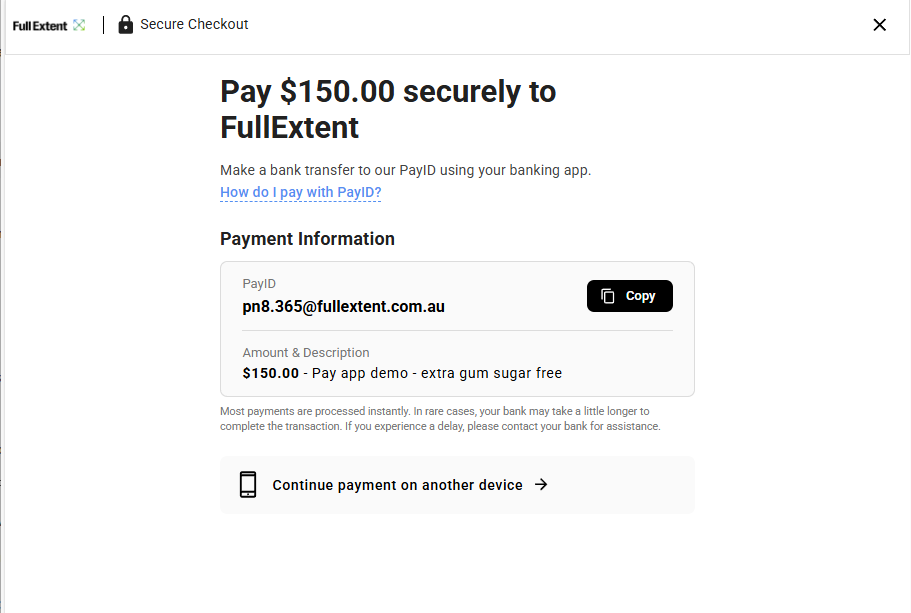This screenshot has width=911, height=613.
Task: Click the padlock icon beside Secure Checkout
Action: click(x=125, y=24)
